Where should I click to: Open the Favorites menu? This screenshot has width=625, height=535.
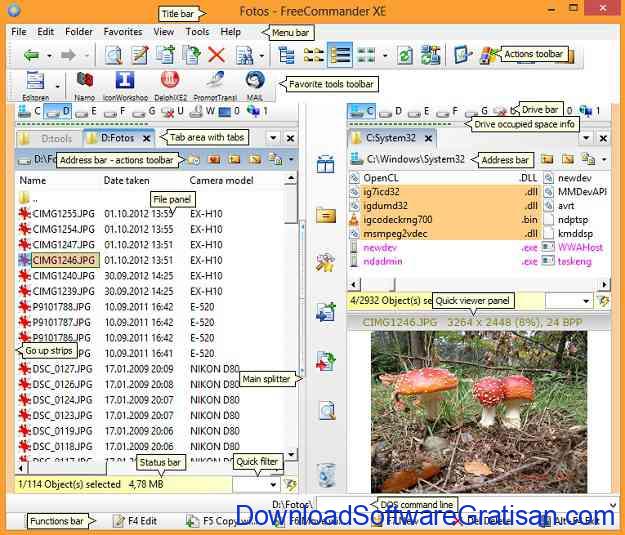point(123,32)
